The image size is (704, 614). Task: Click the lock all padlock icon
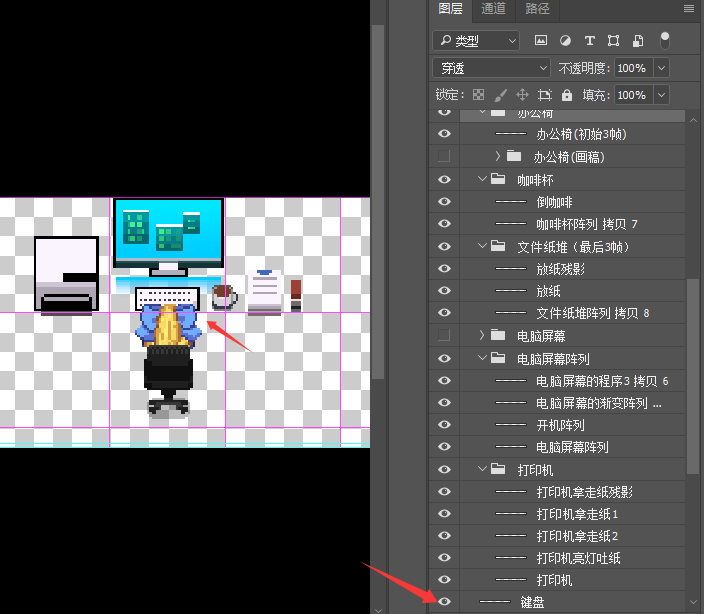pos(567,95)
